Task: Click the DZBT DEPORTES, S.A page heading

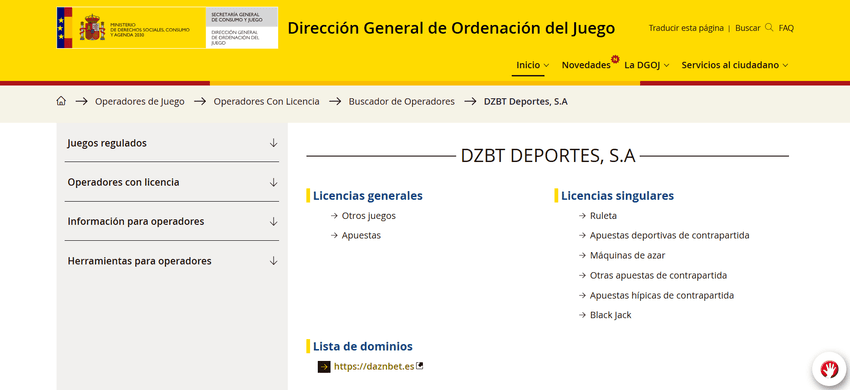Action: pyautogui.click(x=548, y=156)
